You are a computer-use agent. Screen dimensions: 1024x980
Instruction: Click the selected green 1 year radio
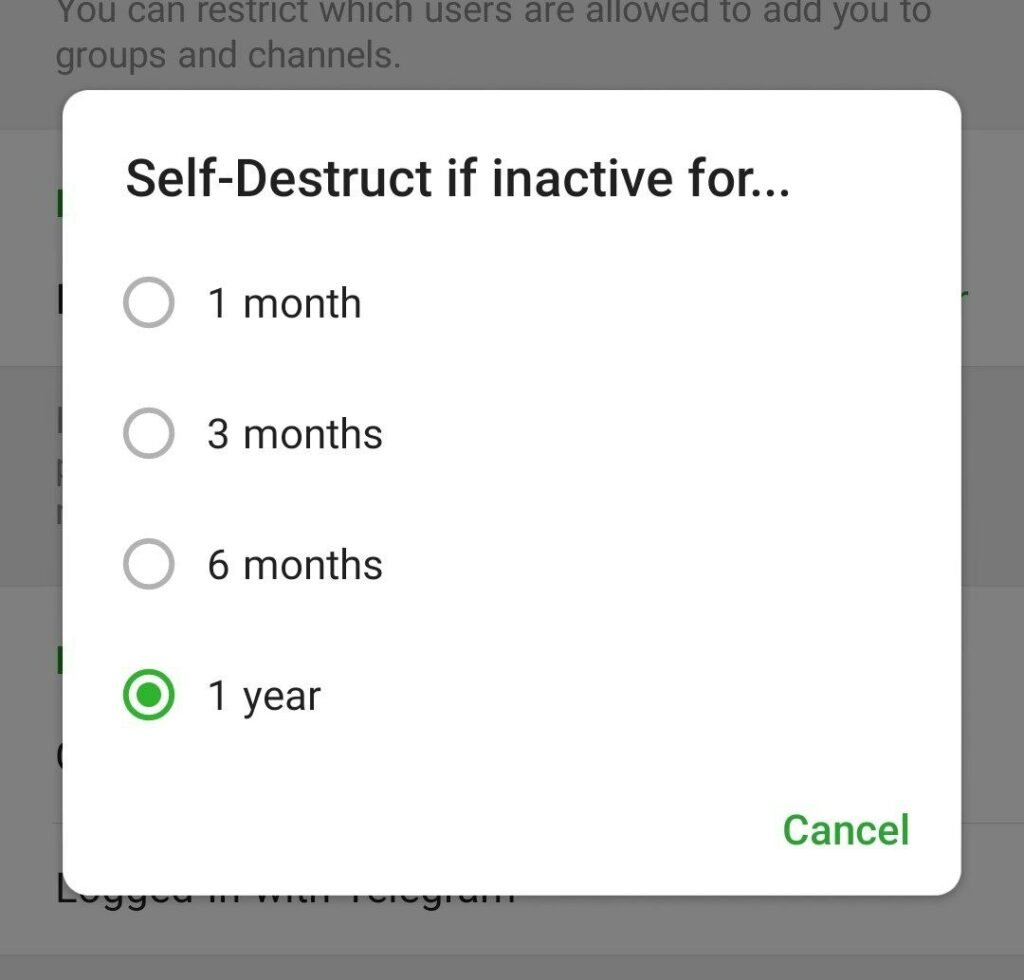pyautogui.click(x=148, y=696)
